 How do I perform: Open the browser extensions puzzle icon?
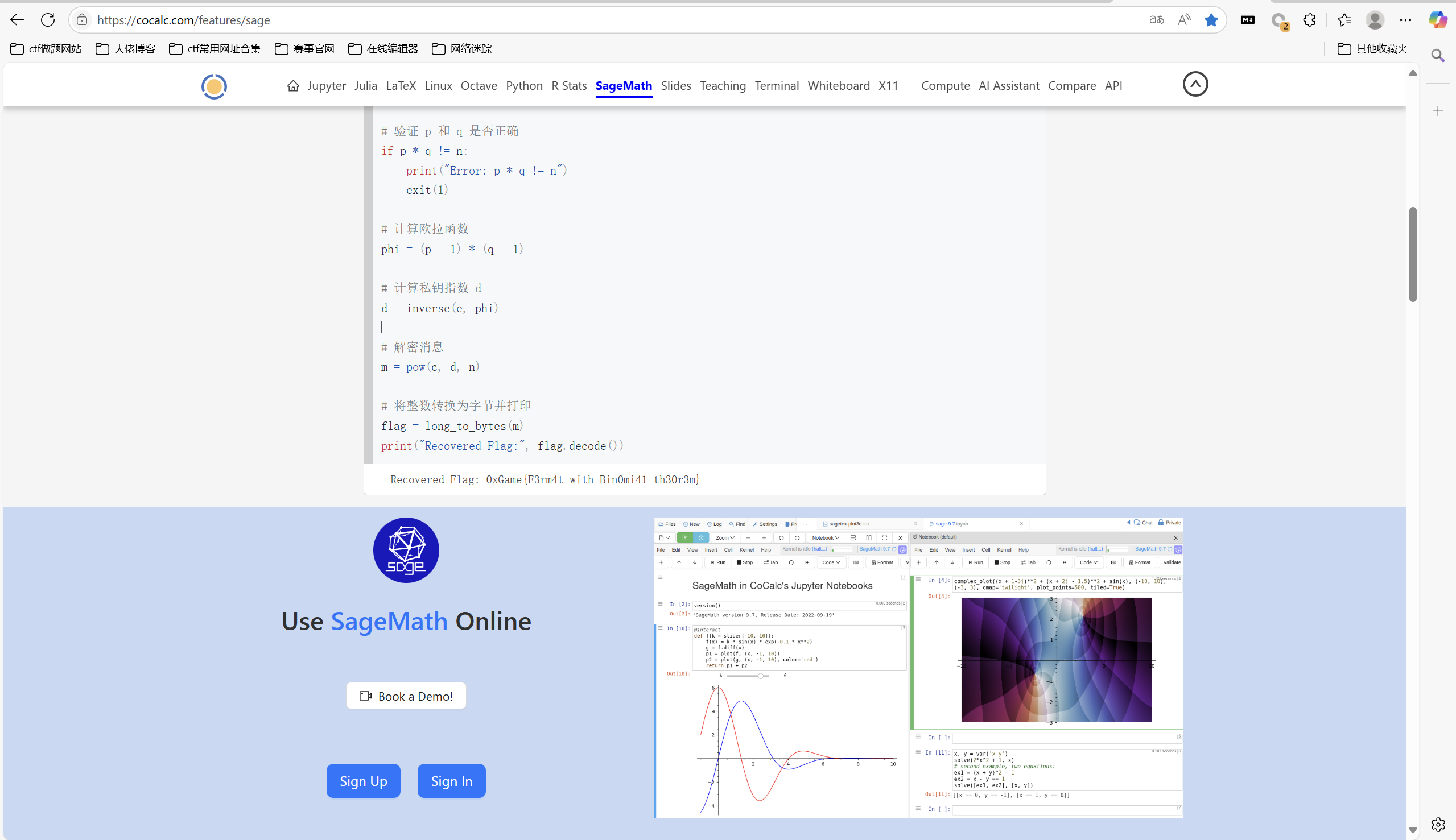pos(1309,19)
